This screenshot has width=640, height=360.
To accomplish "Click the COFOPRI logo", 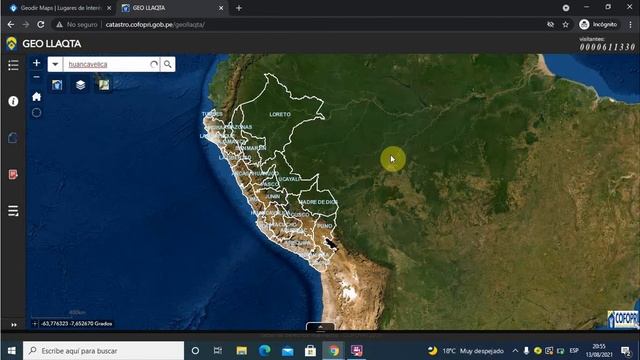I will 623,319.
